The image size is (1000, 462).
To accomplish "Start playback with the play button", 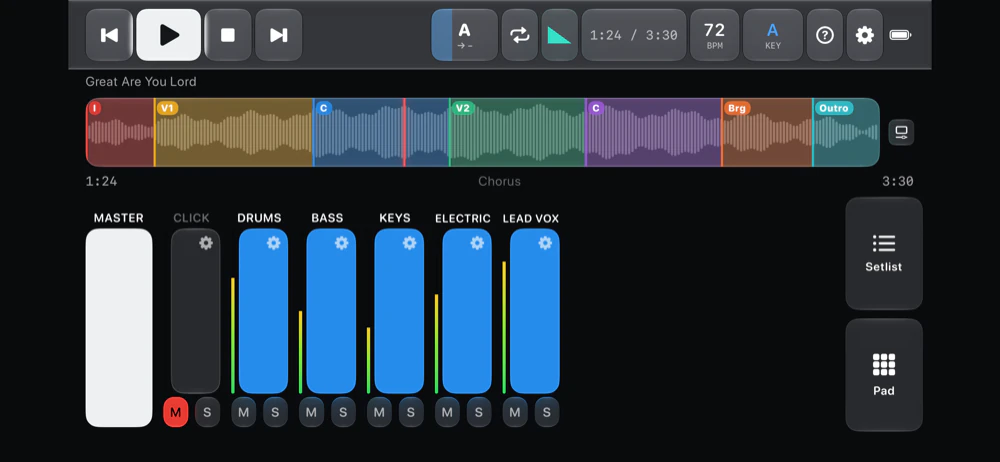I will coord(169,35).
